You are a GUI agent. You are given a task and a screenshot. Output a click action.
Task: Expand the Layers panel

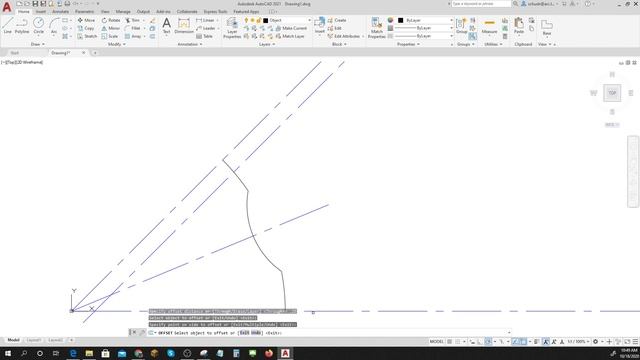click(x=267, y=44)
